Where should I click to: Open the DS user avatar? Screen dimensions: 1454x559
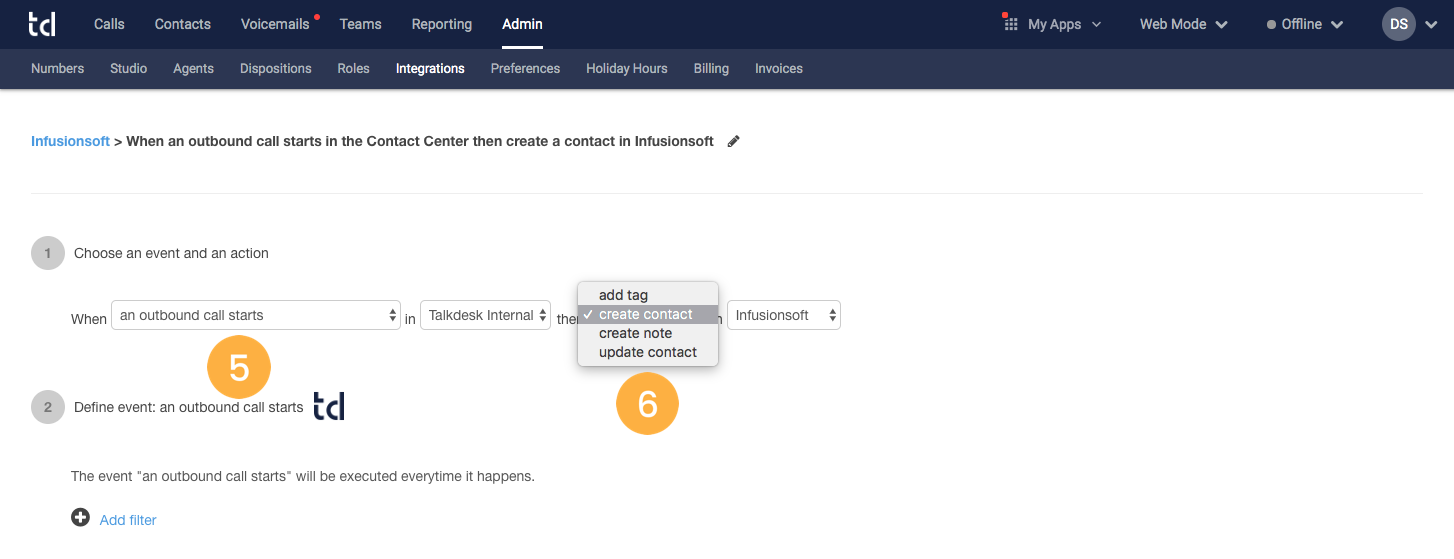tap(1399, 24)
